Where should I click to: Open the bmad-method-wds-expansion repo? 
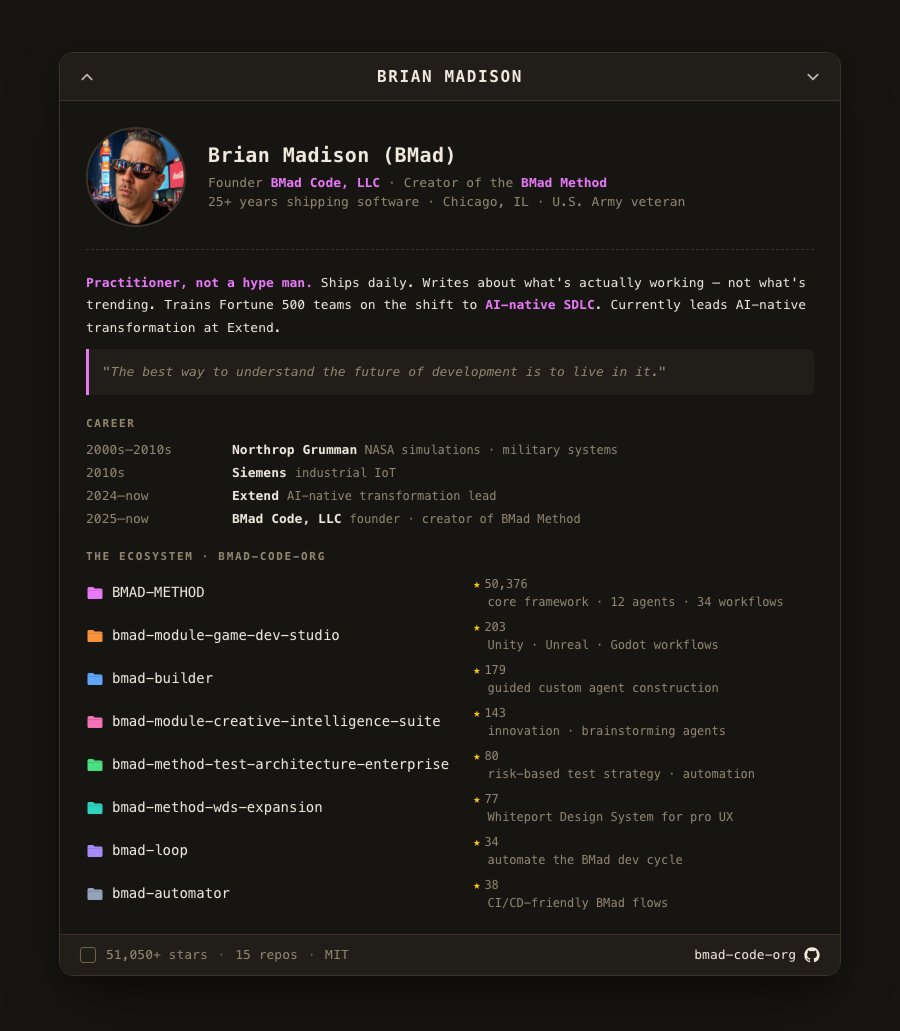pos(217,807)
